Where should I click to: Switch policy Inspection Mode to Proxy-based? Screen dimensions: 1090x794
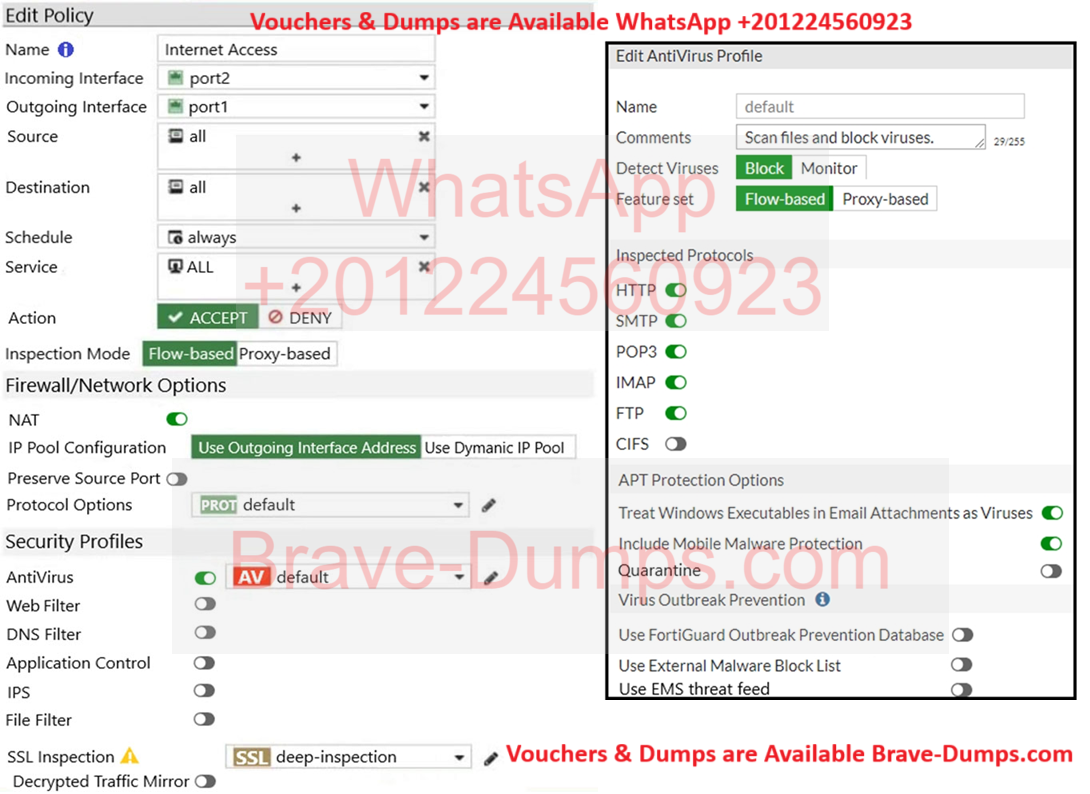click(284, 354)
